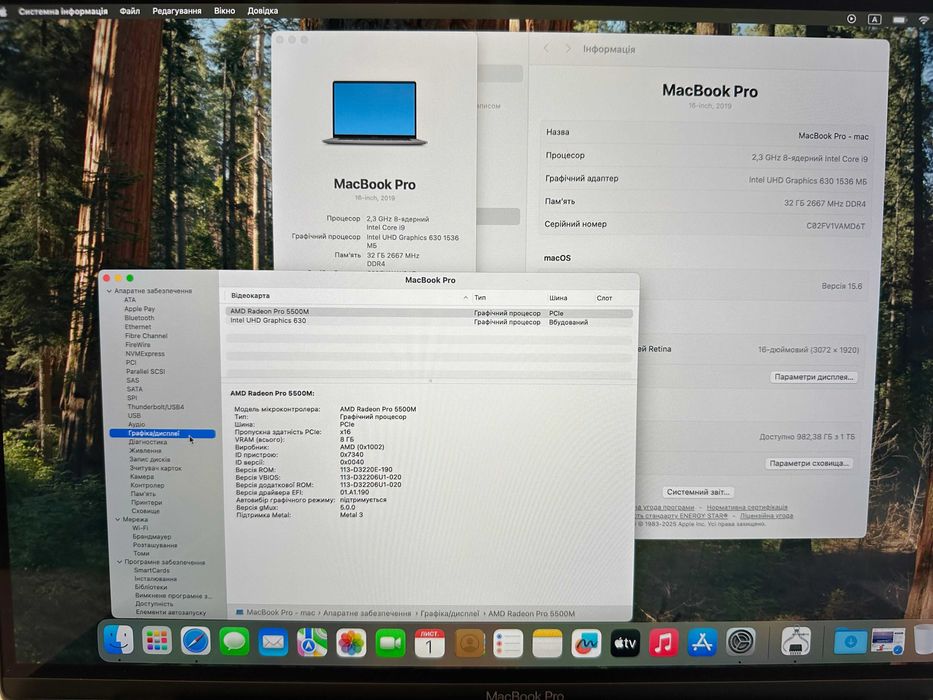The width and height of the screenshot is (933, 700).
Task: Open Apple TV in the dock
Action: (625, 643)
